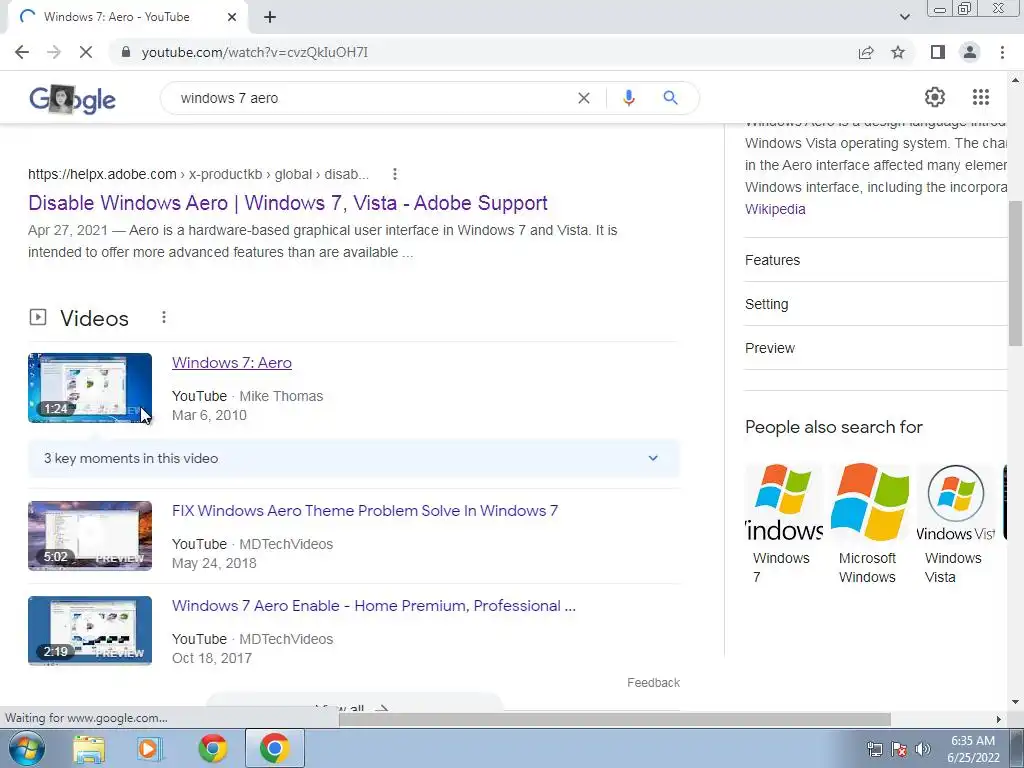
Task: Click the network tray icon
Action: point(874,748)
